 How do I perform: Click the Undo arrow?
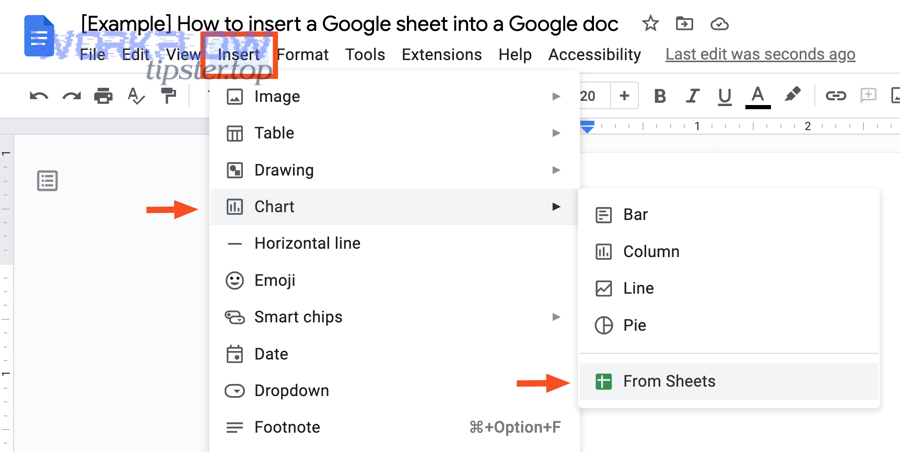(38, 96)
